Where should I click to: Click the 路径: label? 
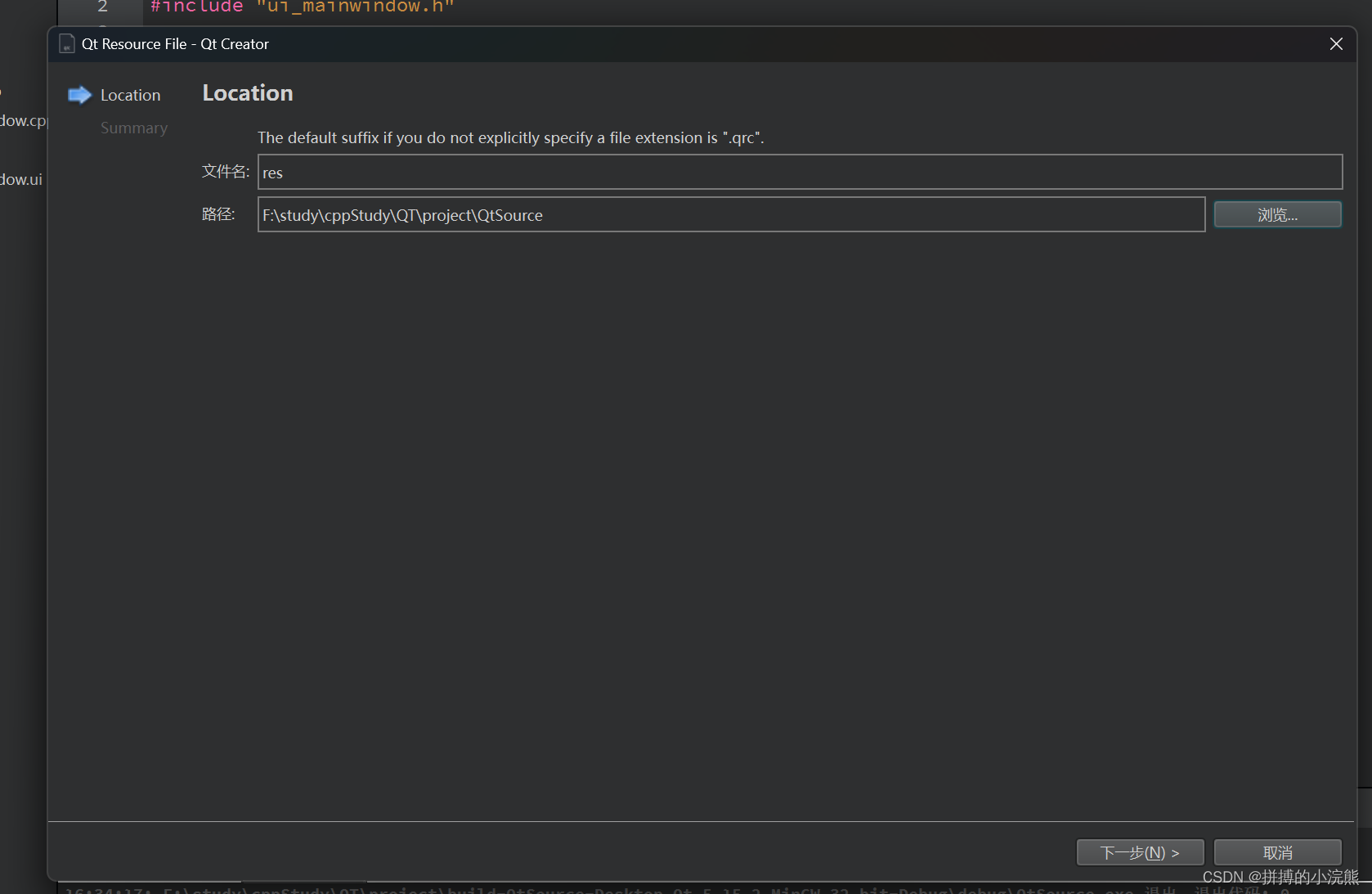[x=218, y=213]
